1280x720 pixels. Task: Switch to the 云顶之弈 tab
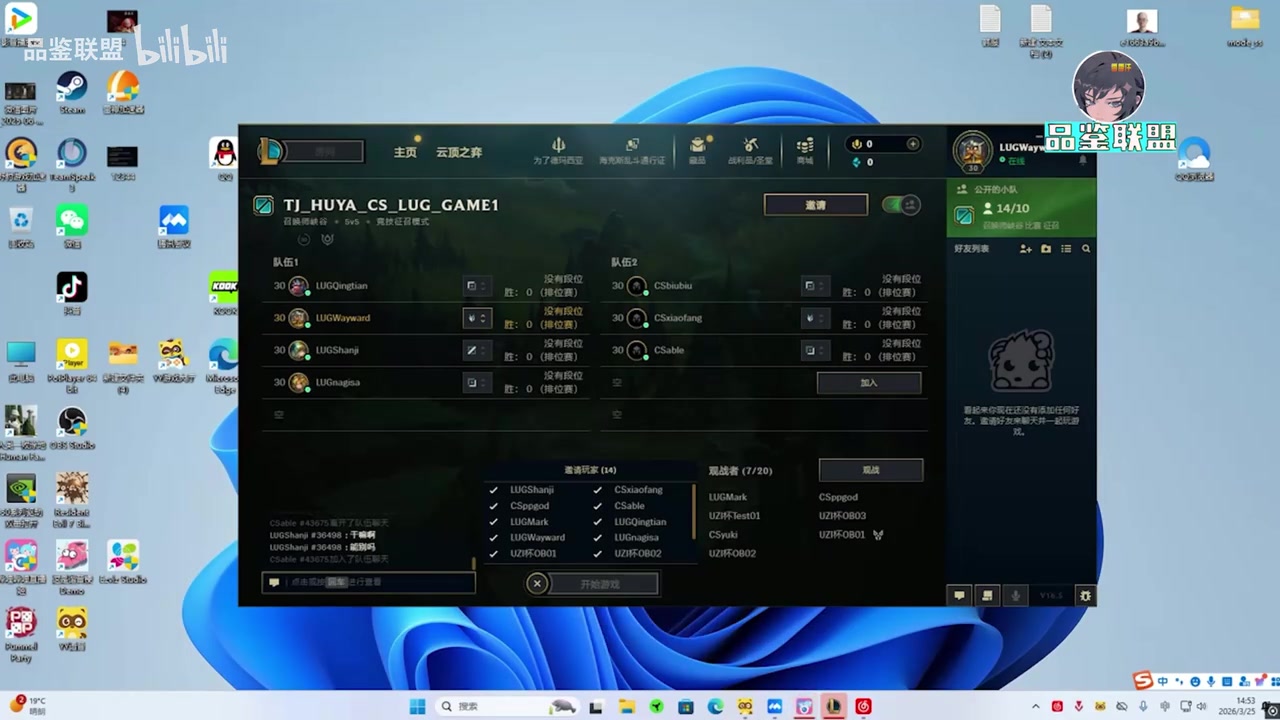(x=459, y=152)
